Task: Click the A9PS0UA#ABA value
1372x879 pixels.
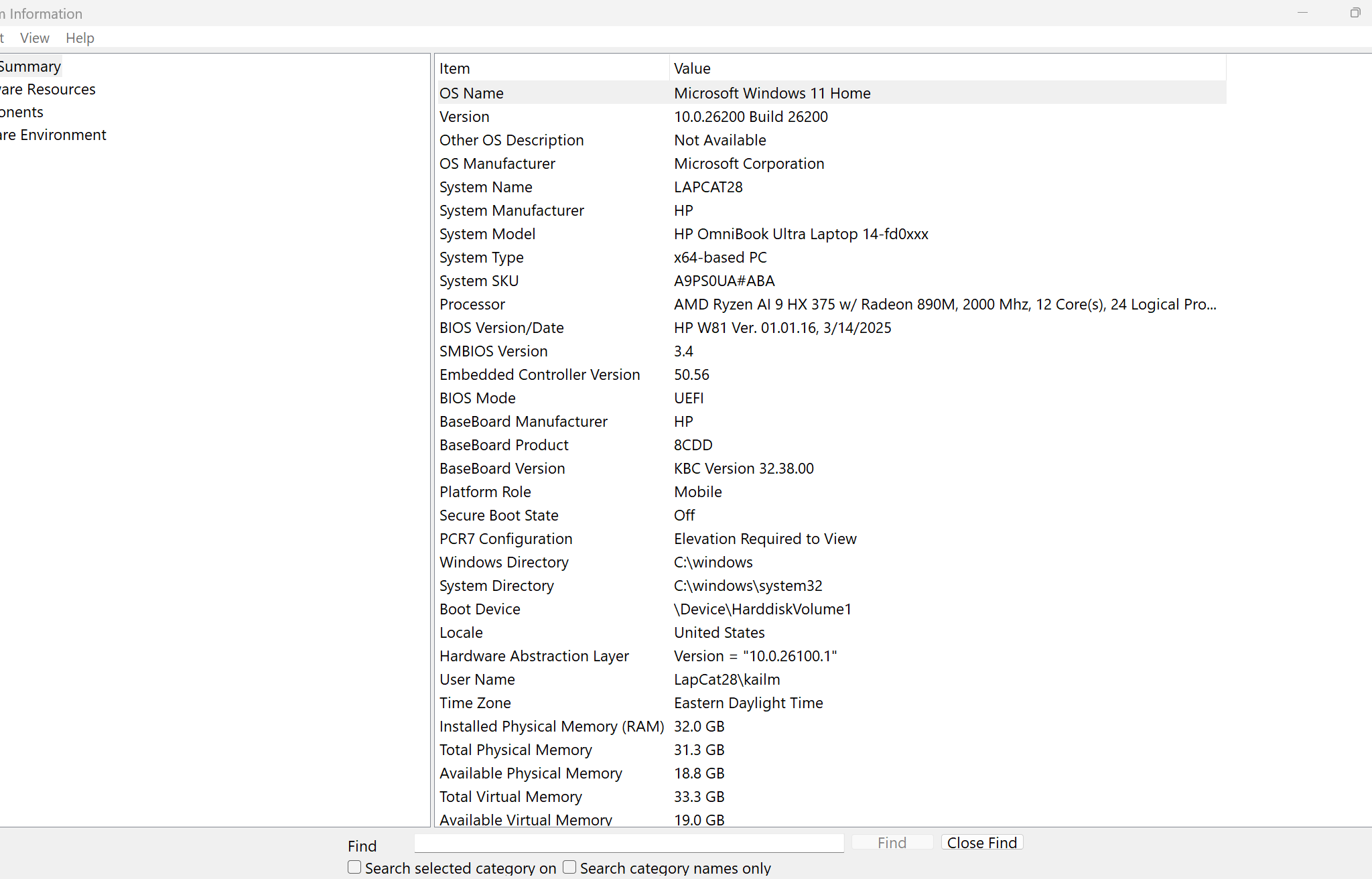Action: point(724,281)
